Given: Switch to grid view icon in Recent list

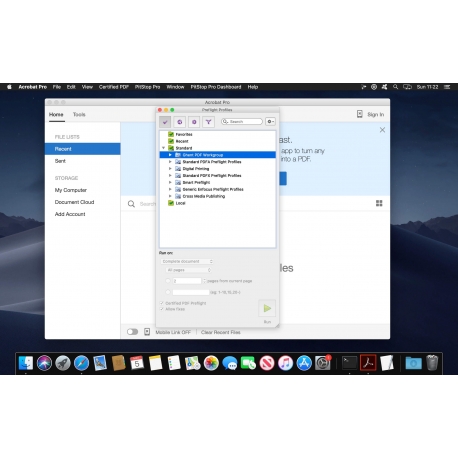Looking at the screenshot, I should 379,203.
